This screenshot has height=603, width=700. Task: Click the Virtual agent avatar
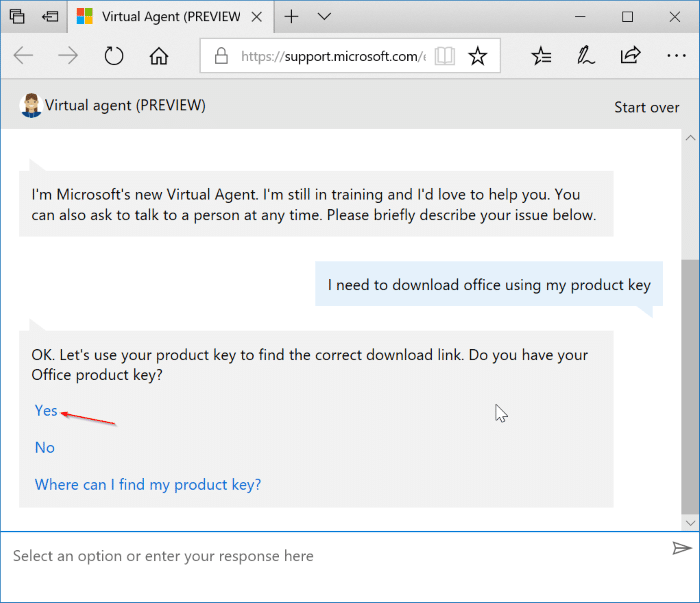[31, 105]
